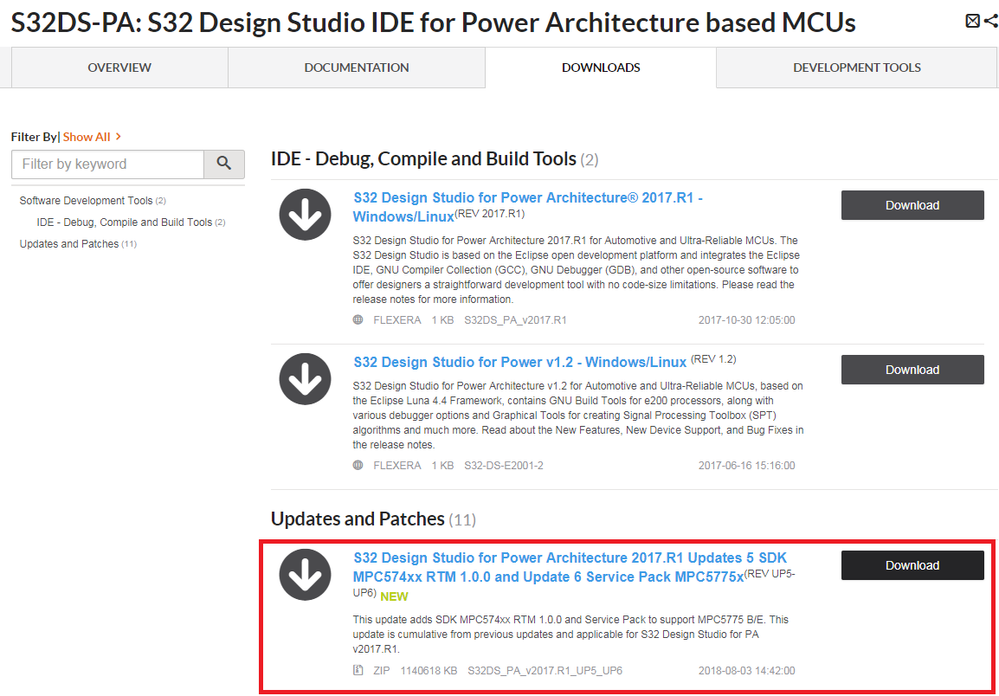The width and height of the screenshot is (999, 696).
Task: Click the IDE - Debug, Compile and Build Tools heading
Action: point(424,159)
